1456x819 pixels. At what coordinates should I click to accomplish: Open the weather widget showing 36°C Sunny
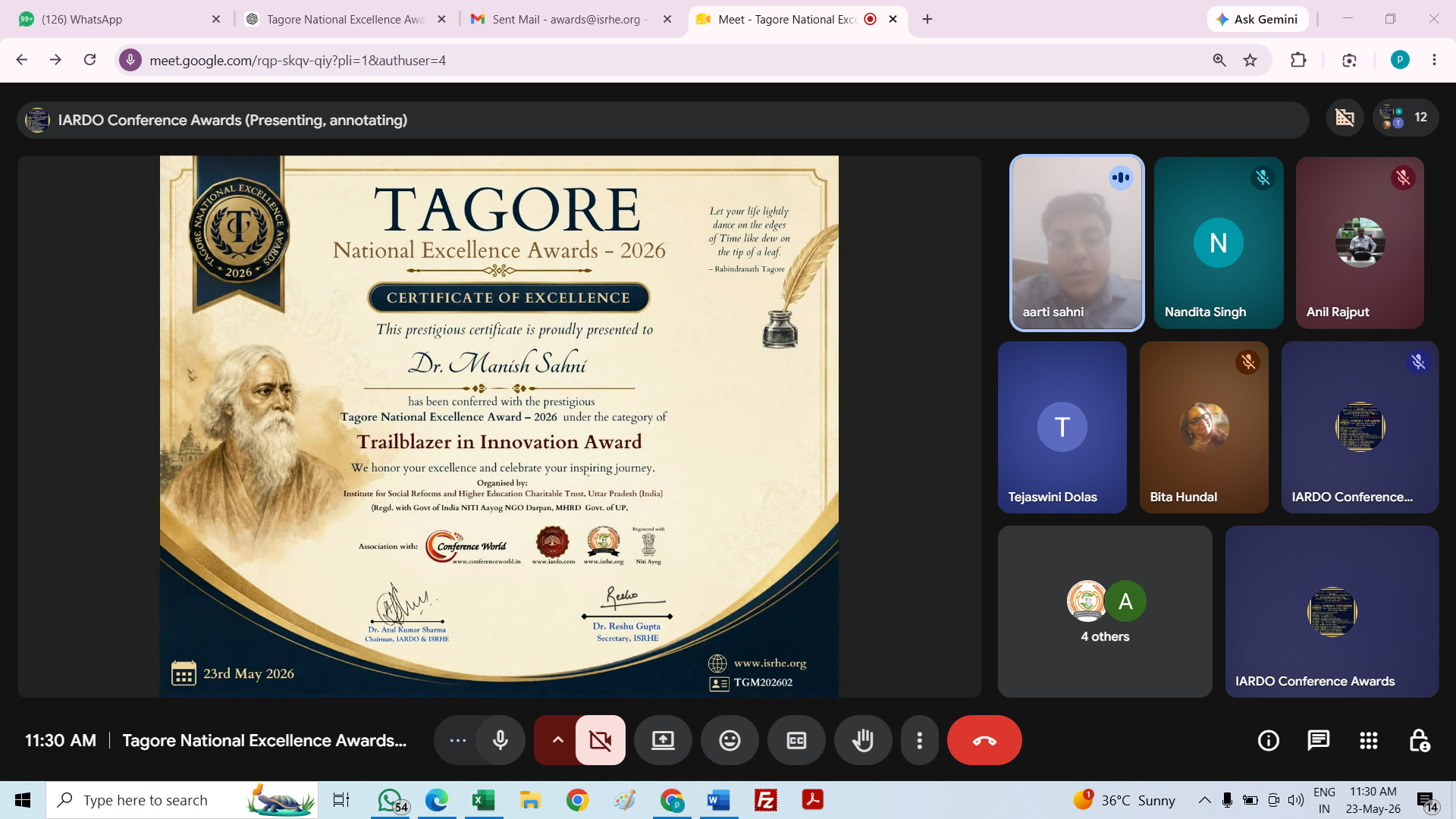tap(1125, 800)
